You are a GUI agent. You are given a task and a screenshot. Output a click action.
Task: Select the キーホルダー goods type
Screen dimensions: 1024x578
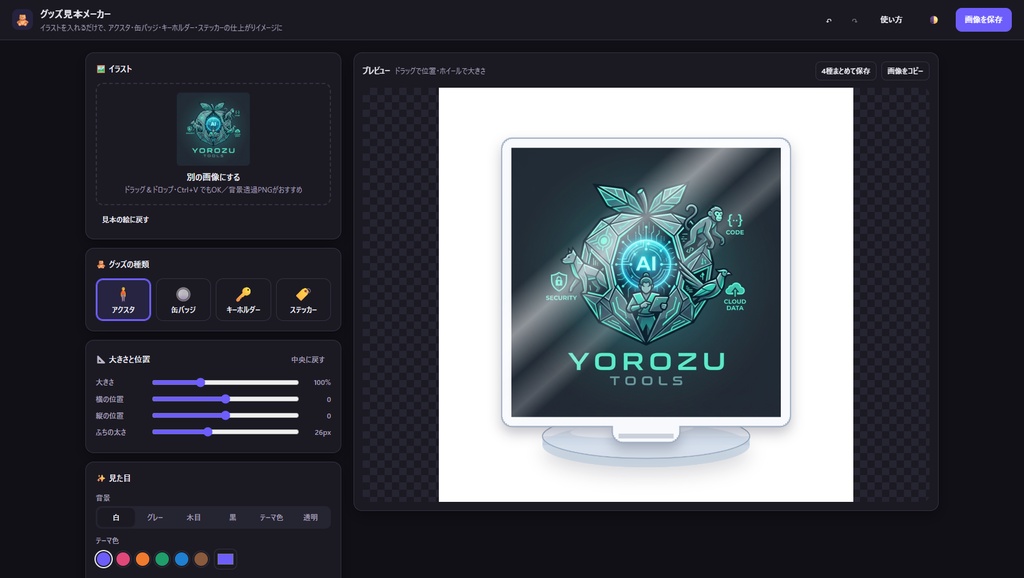(243, 300)
